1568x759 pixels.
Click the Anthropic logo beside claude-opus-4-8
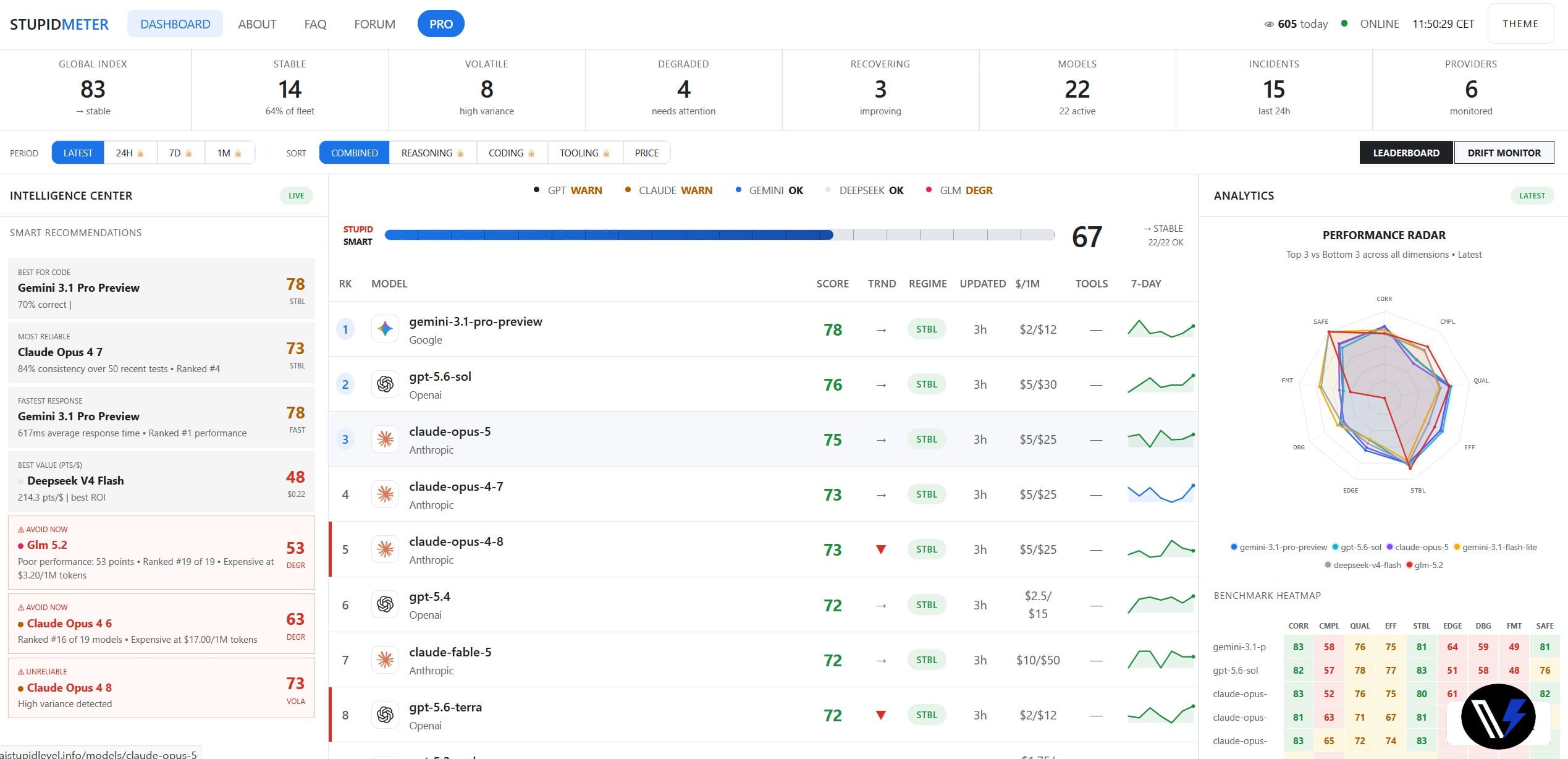[385, 549]
